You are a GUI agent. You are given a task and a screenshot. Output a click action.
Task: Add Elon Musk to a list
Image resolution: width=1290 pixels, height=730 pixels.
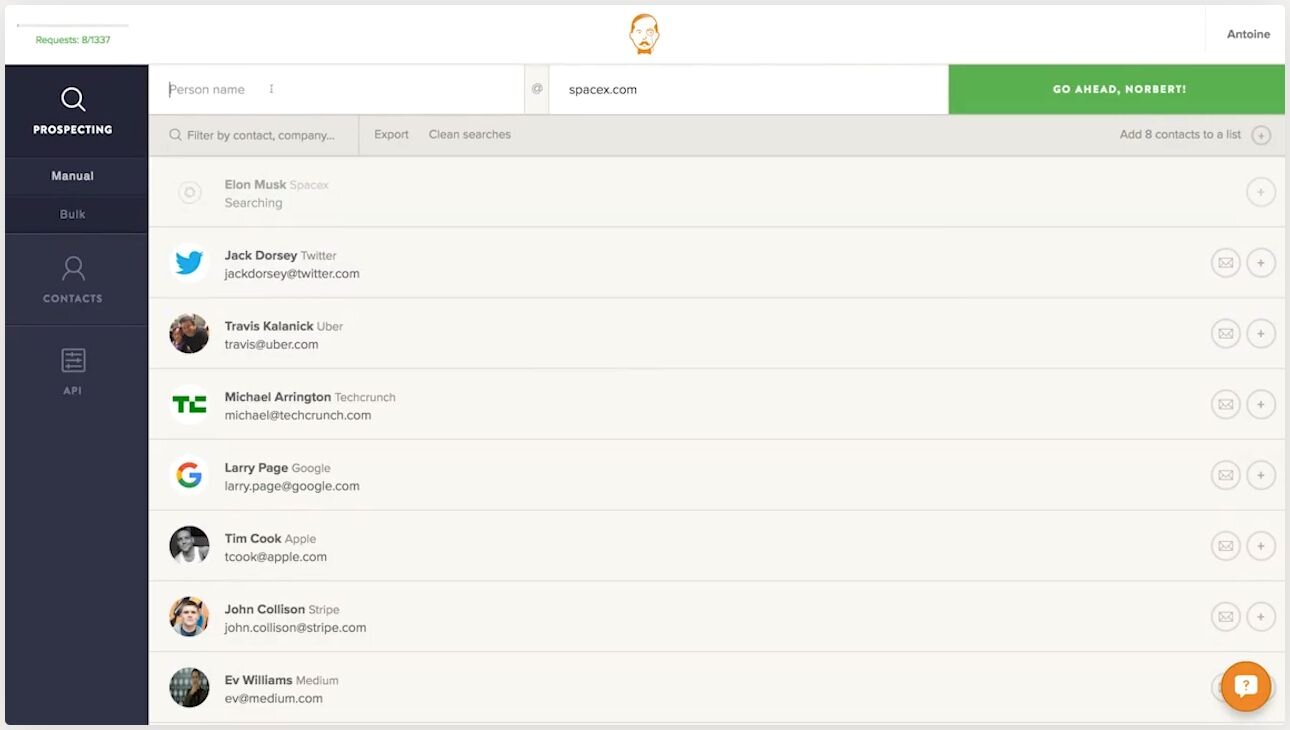point(1261,192)
